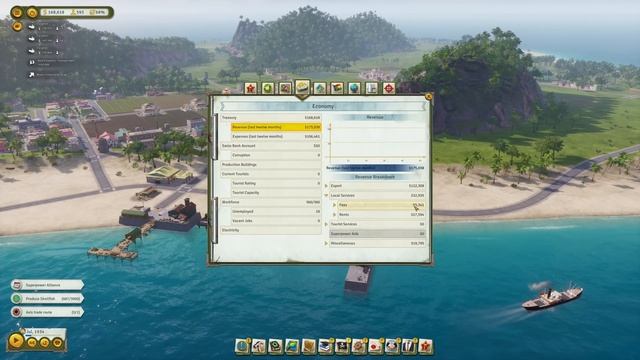Open the pens constitution icon

point(409,346)
